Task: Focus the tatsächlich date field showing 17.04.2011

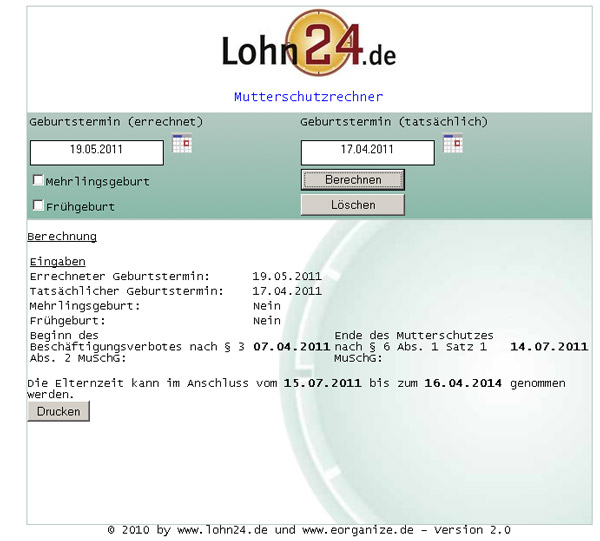Action: pos(367,152)
